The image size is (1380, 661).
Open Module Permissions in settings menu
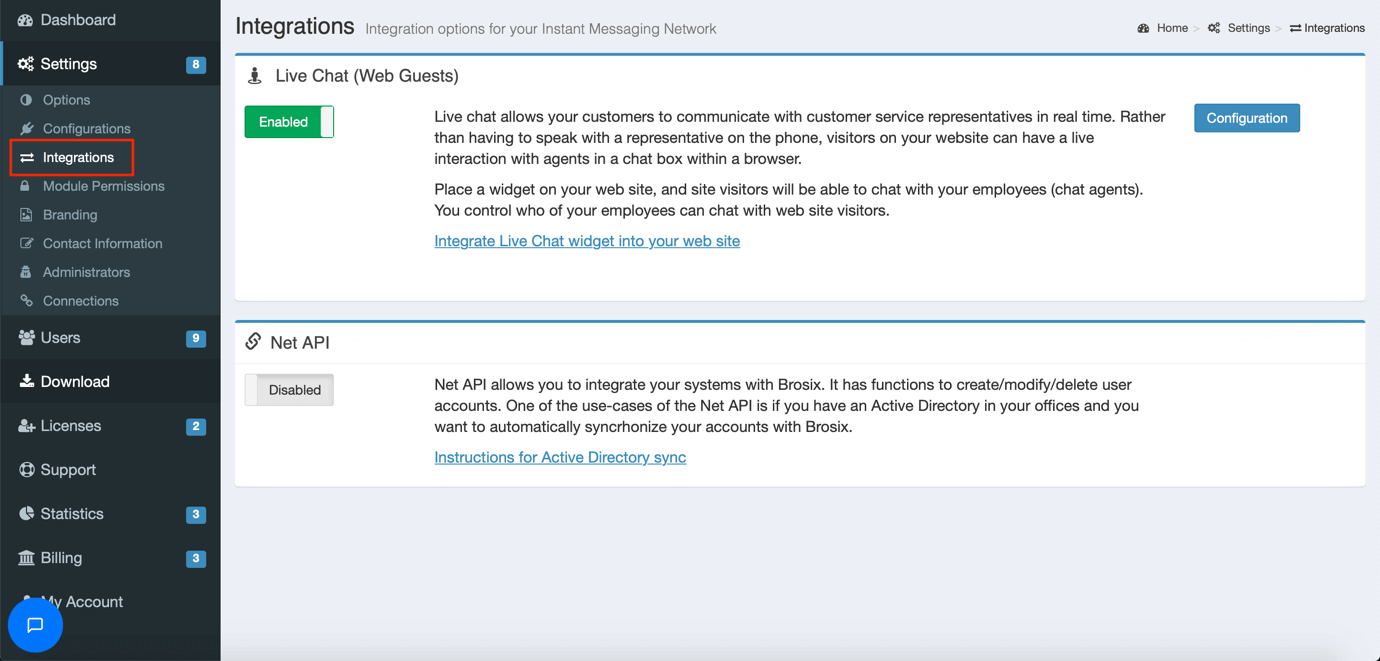click(x=103, y=186)
